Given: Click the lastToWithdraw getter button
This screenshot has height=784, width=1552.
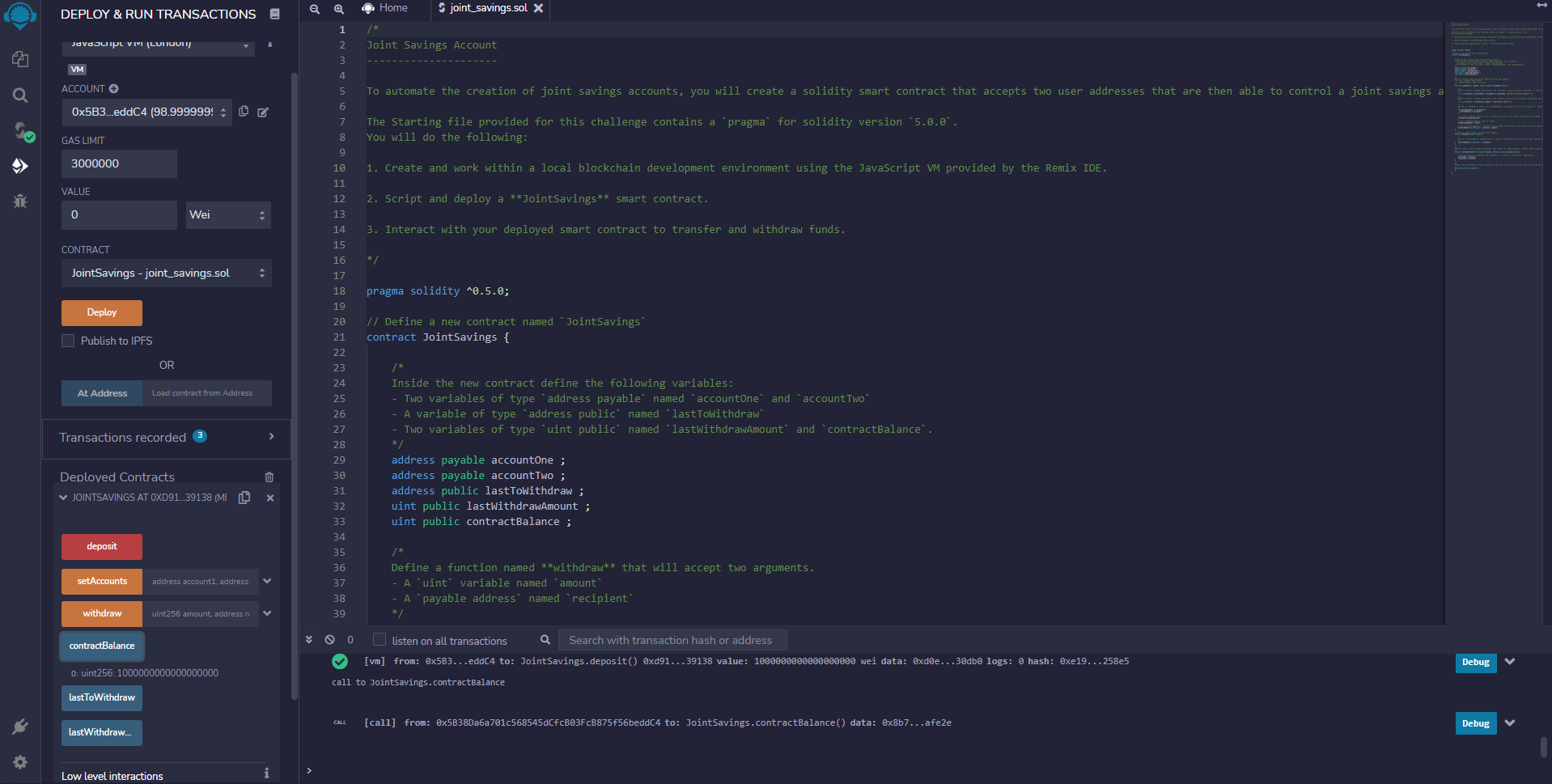Looking at the screenshot, I should tap(102, 697).
